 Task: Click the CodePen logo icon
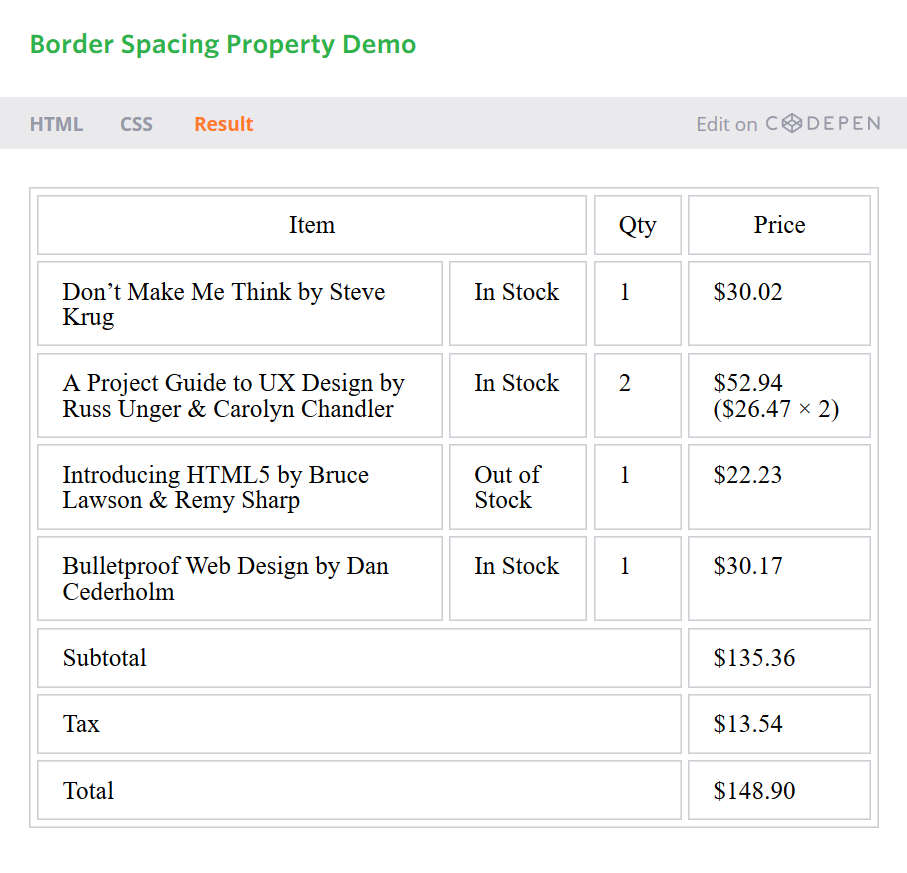pyautogui.click(x=791, y=124)
